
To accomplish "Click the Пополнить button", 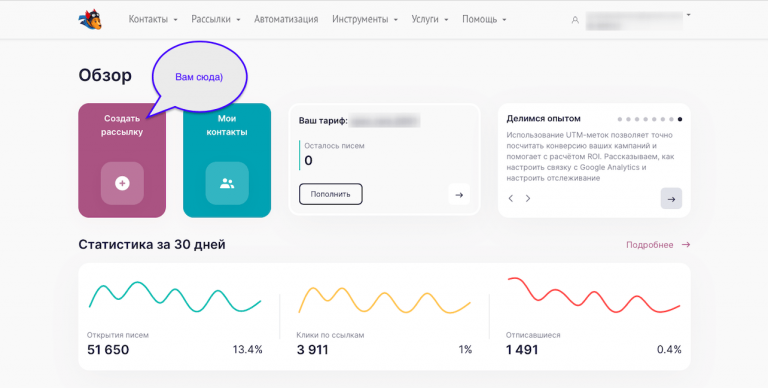I will pos(331,194).
